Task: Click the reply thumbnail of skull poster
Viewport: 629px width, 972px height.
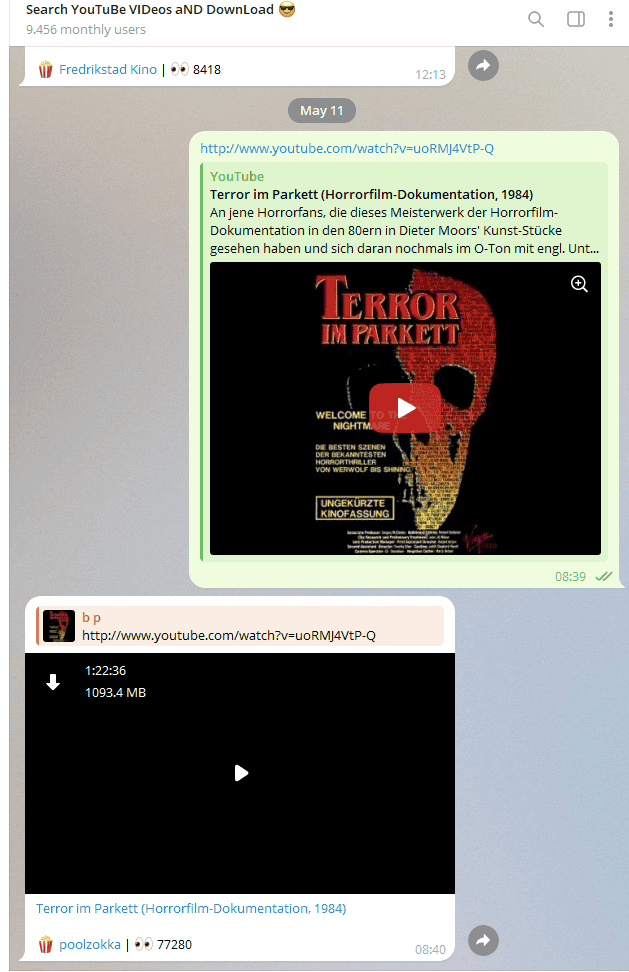Action: (x=59, y=626)
